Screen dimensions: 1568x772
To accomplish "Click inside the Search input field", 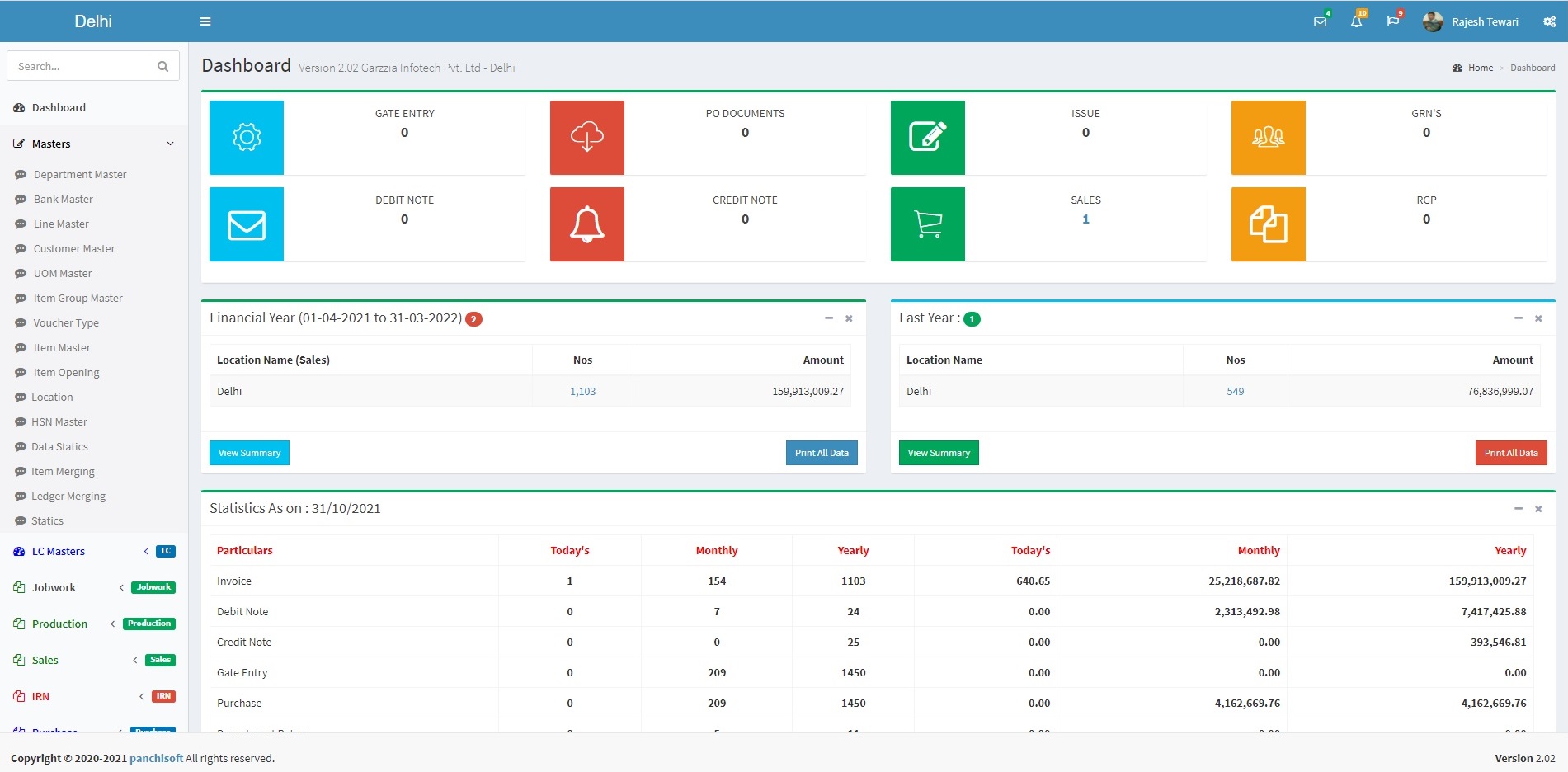I will (x=82, y=66).
